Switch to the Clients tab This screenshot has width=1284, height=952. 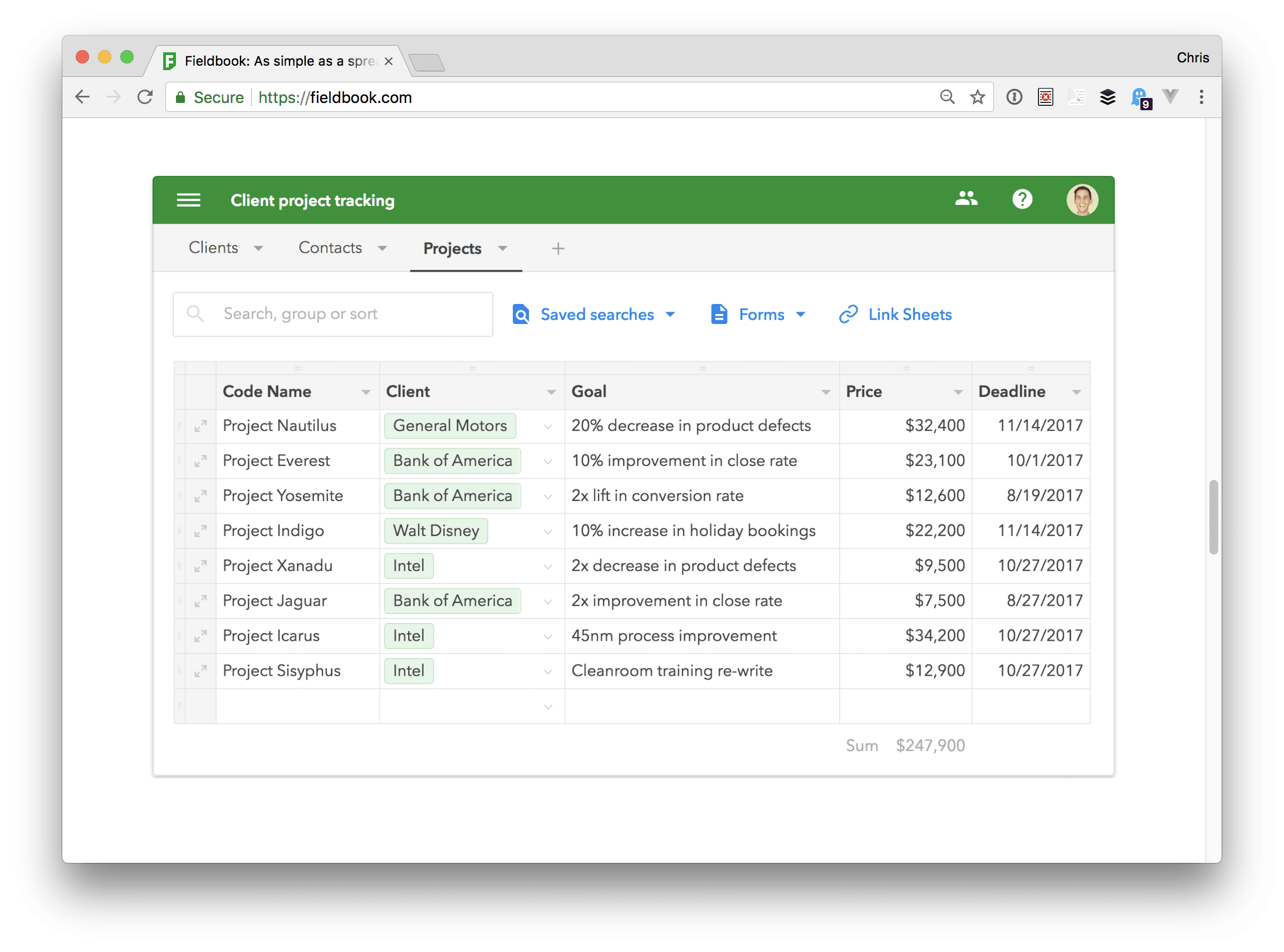(x=213, y=248)
